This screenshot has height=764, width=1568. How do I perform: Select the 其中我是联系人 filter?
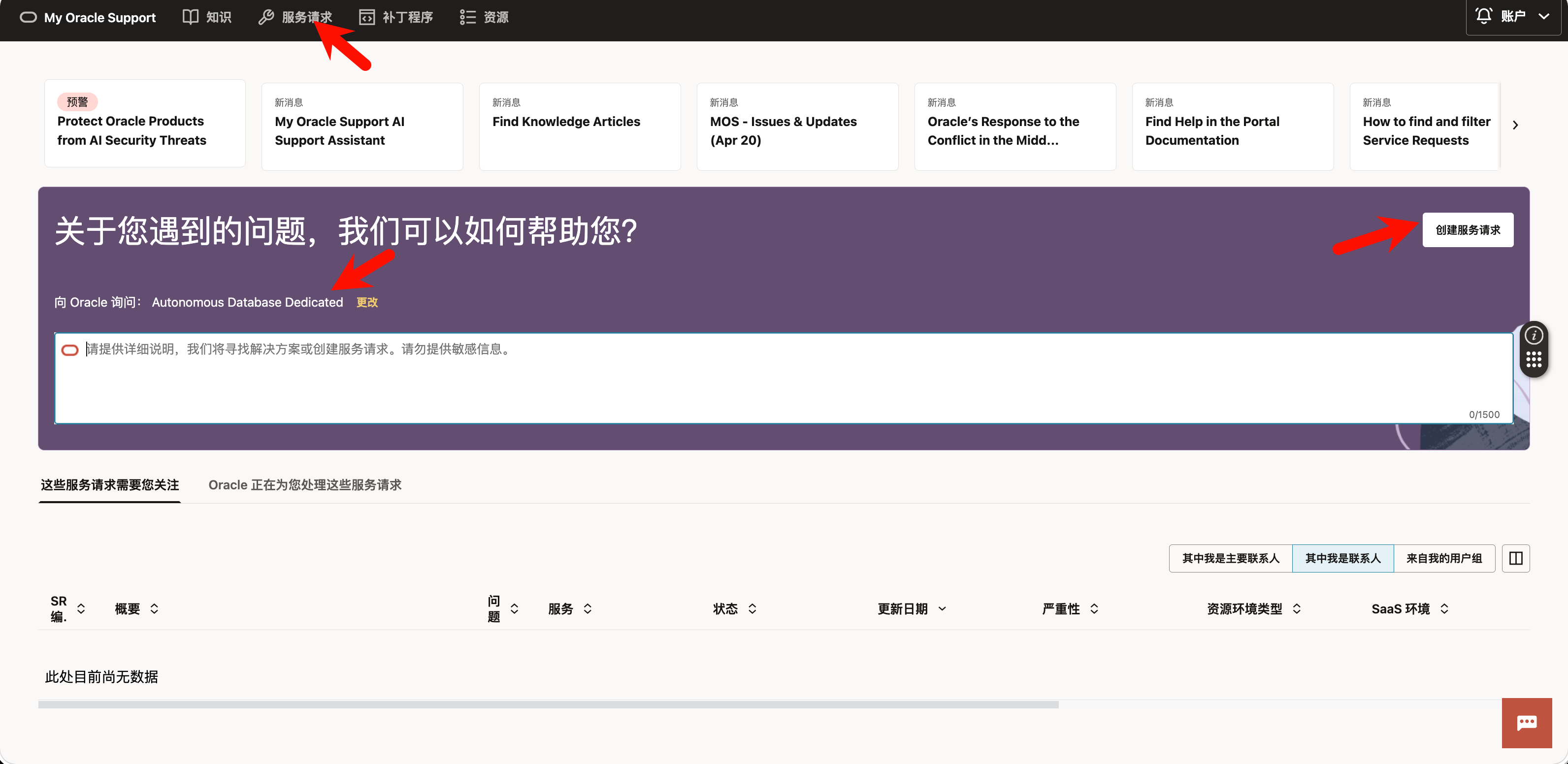point(1343,558)
